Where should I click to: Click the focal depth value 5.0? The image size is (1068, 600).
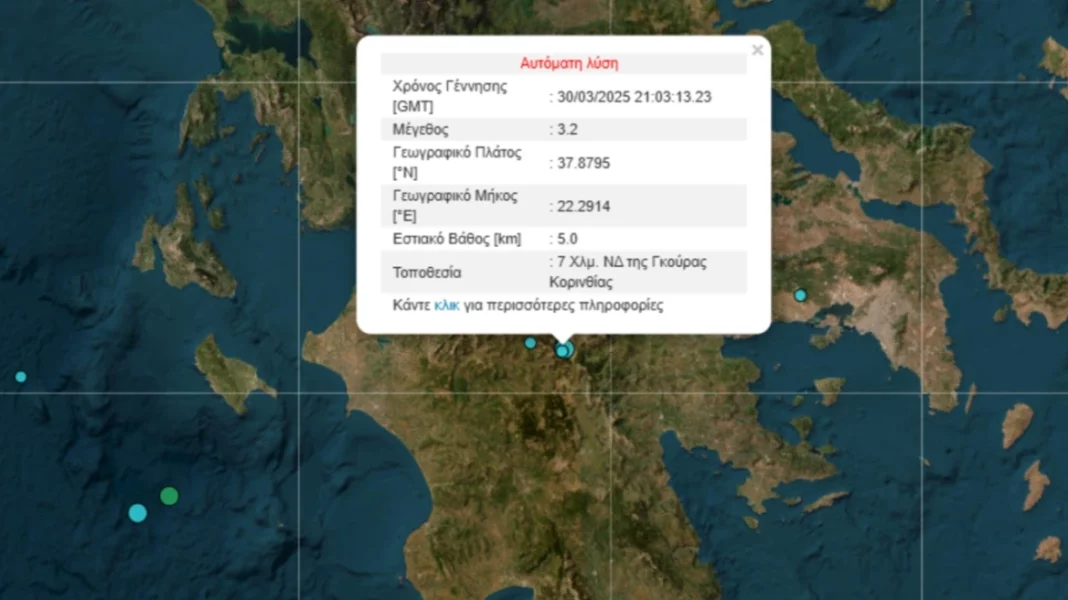pos(567,239)
